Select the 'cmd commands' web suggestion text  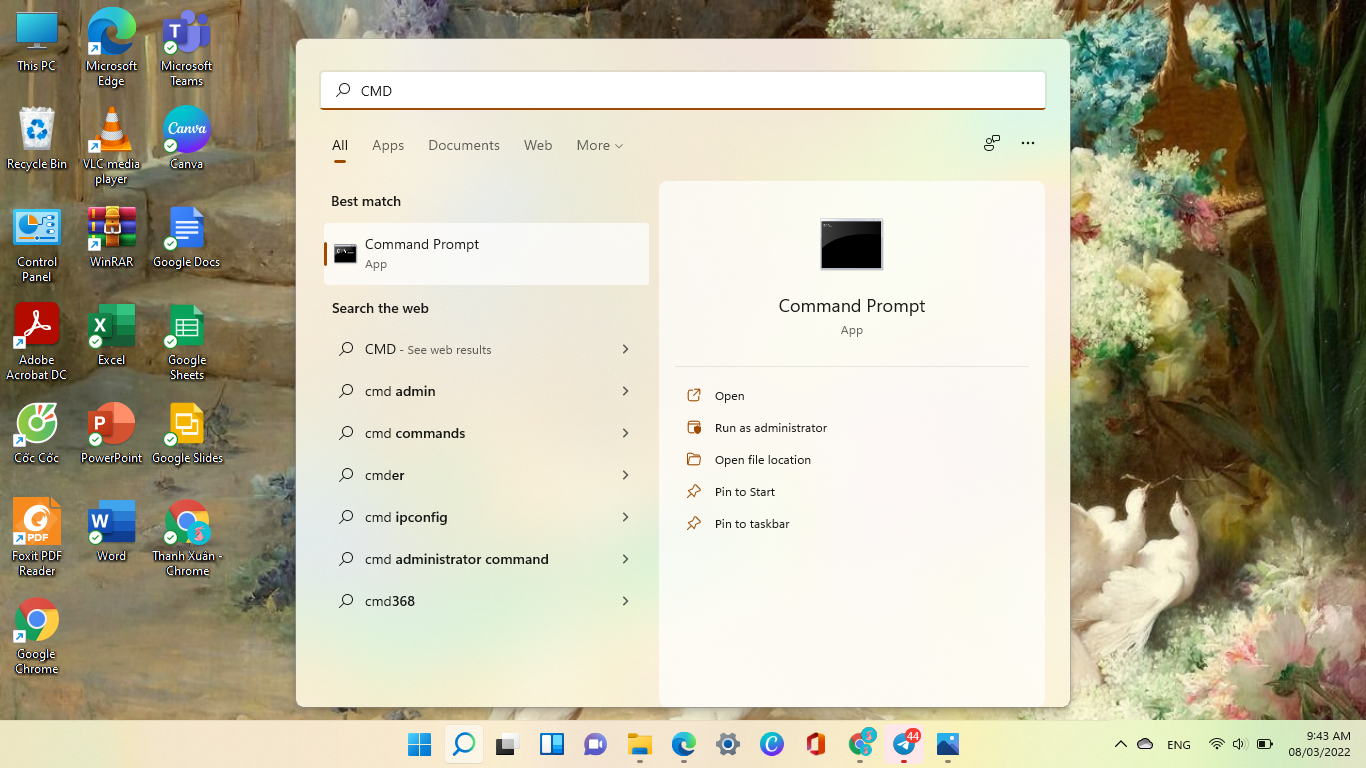click(415, 433)
